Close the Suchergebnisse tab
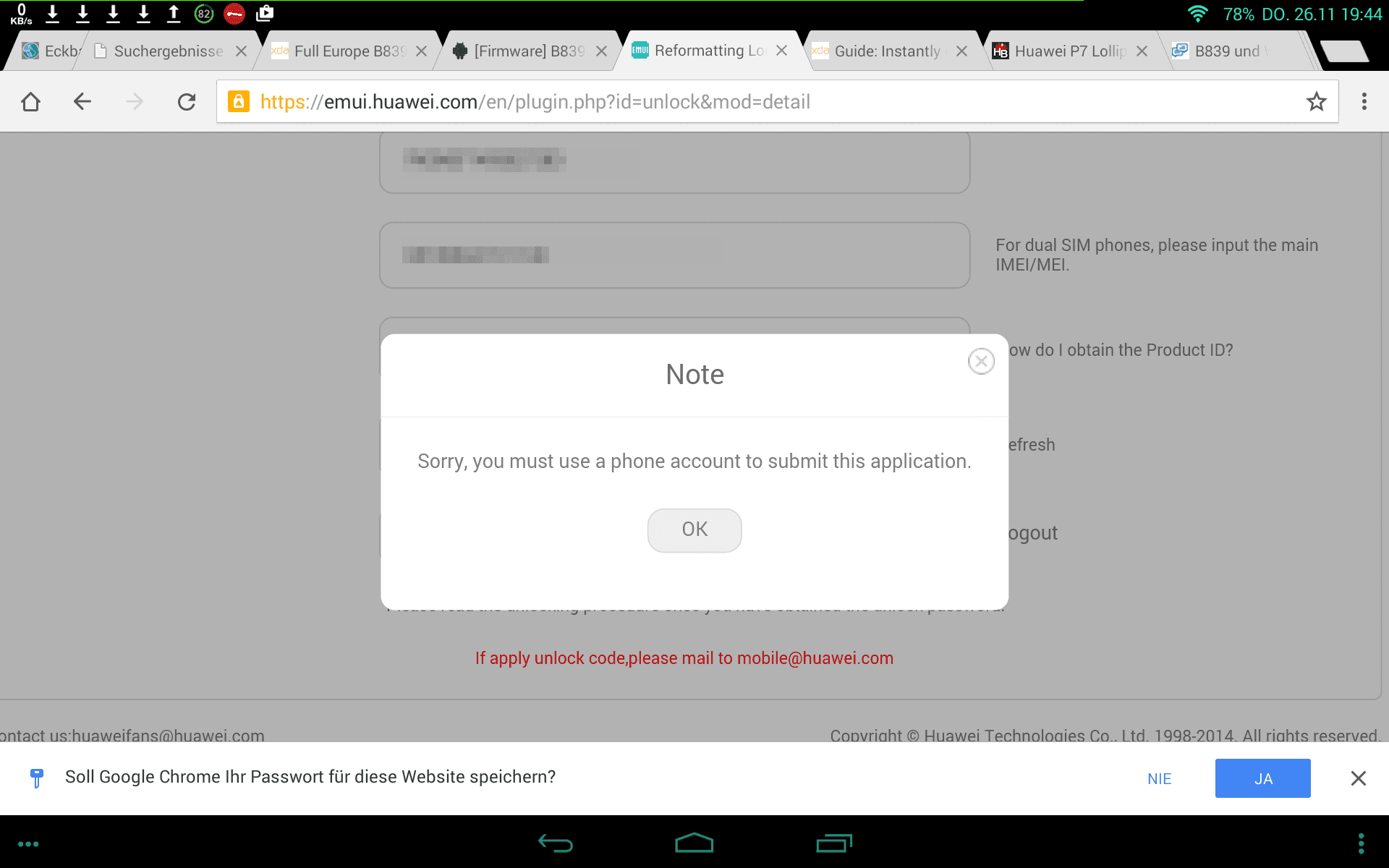 [242, 51]
